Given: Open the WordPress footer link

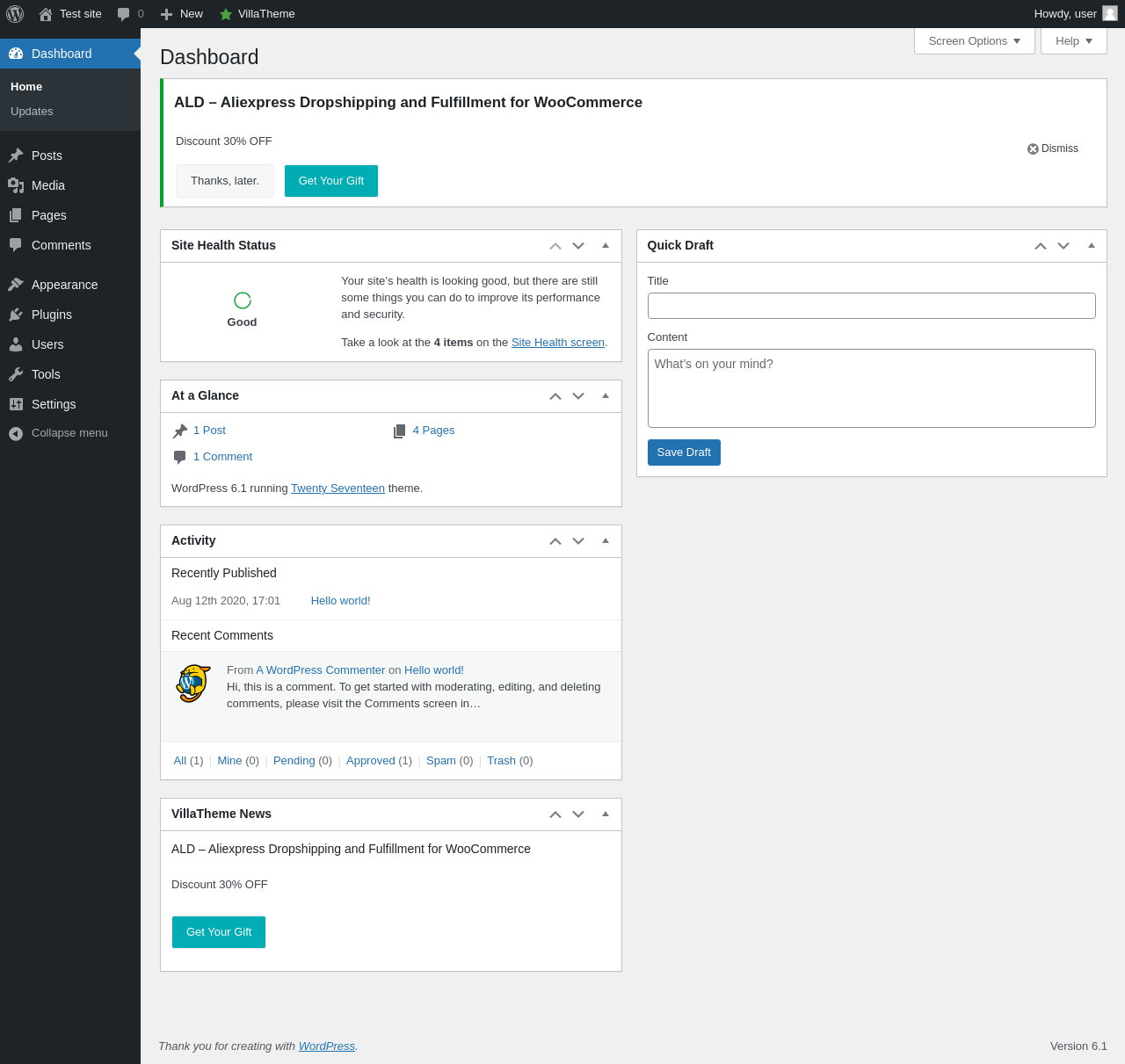Looking at the screenshot, I should click(x=326, y=1046).
